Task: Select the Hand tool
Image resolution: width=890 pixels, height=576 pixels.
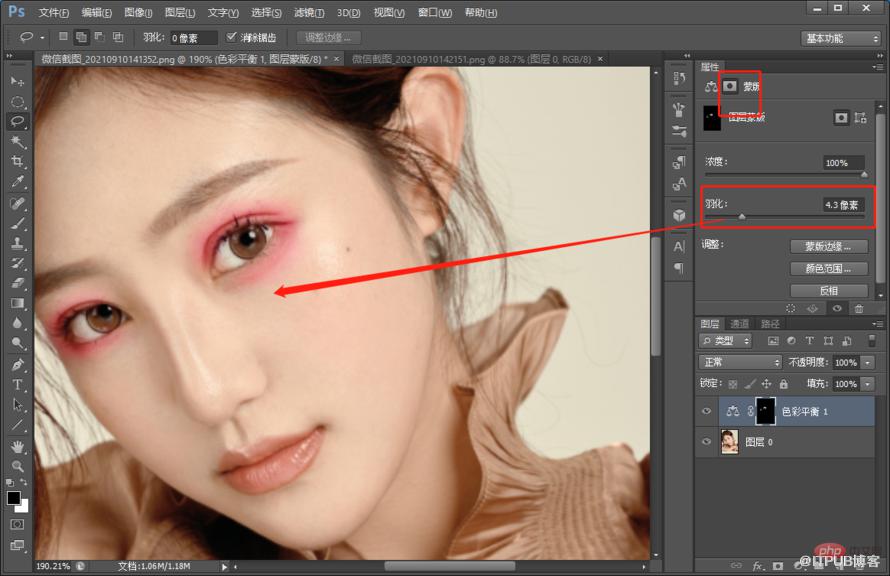Action: click(17, 447)
